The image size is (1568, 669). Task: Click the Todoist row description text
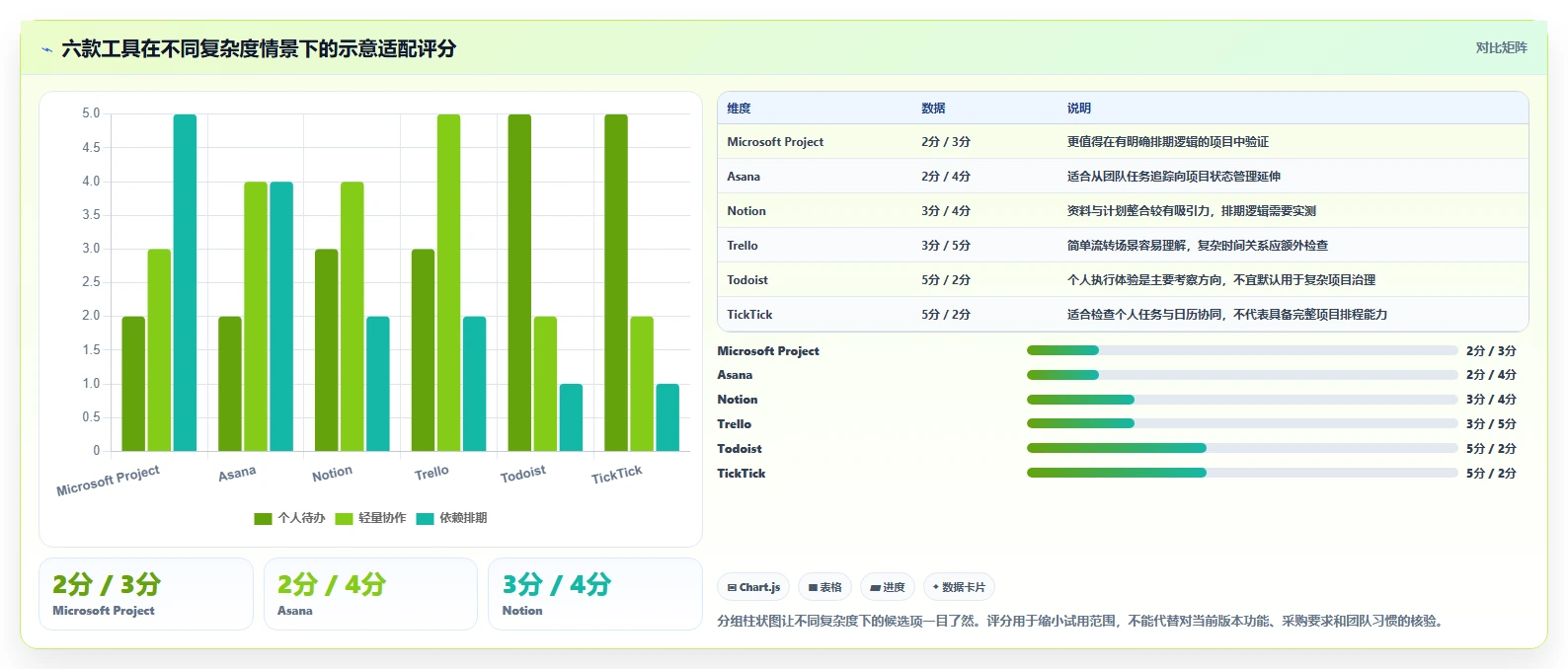[1220, 280]
